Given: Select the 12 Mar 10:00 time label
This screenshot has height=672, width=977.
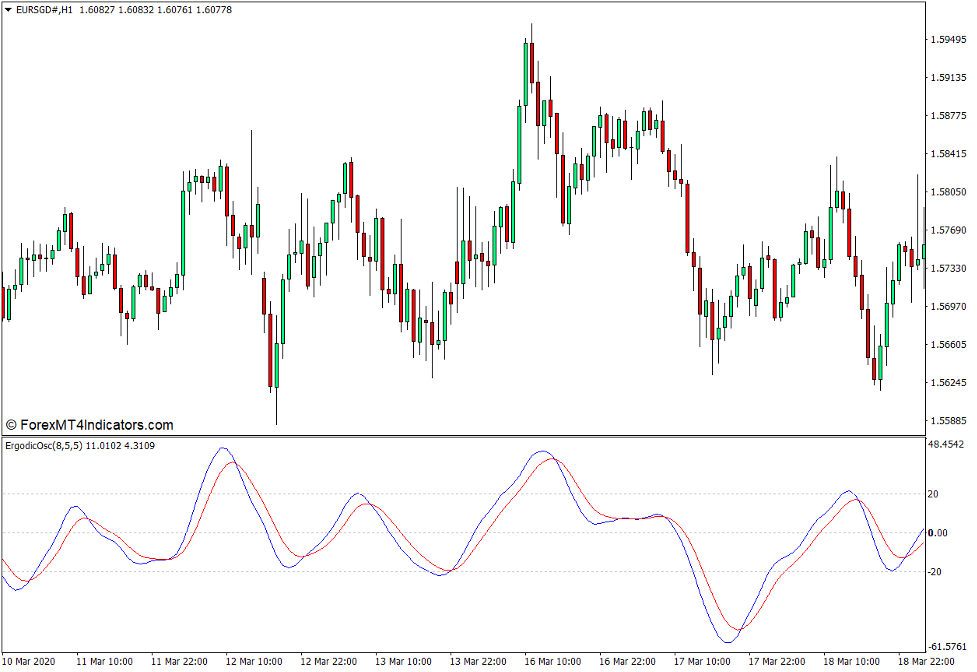Looking at the screenshot, I should (254, 662).
